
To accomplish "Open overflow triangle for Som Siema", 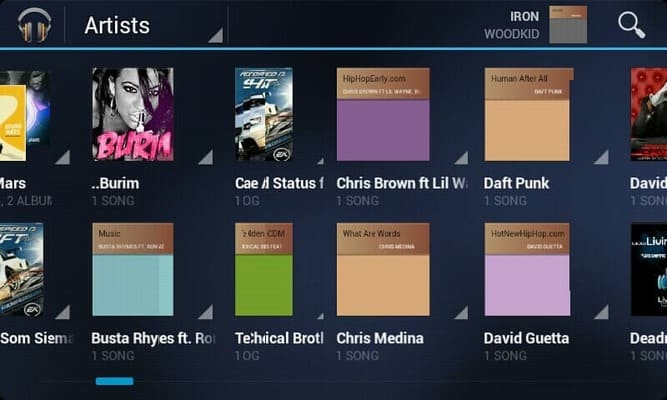I will coord(63,312).
